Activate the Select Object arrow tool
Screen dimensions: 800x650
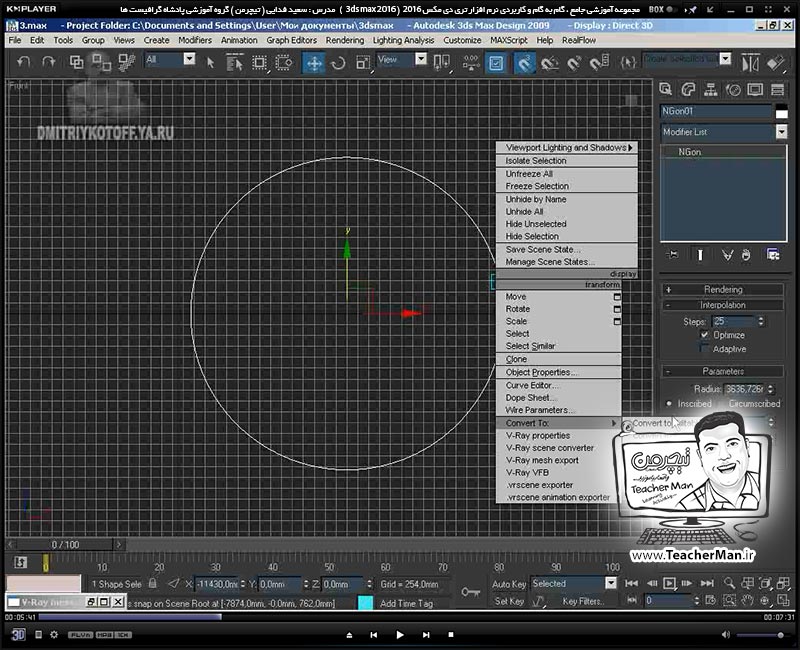tap(210, 63)
